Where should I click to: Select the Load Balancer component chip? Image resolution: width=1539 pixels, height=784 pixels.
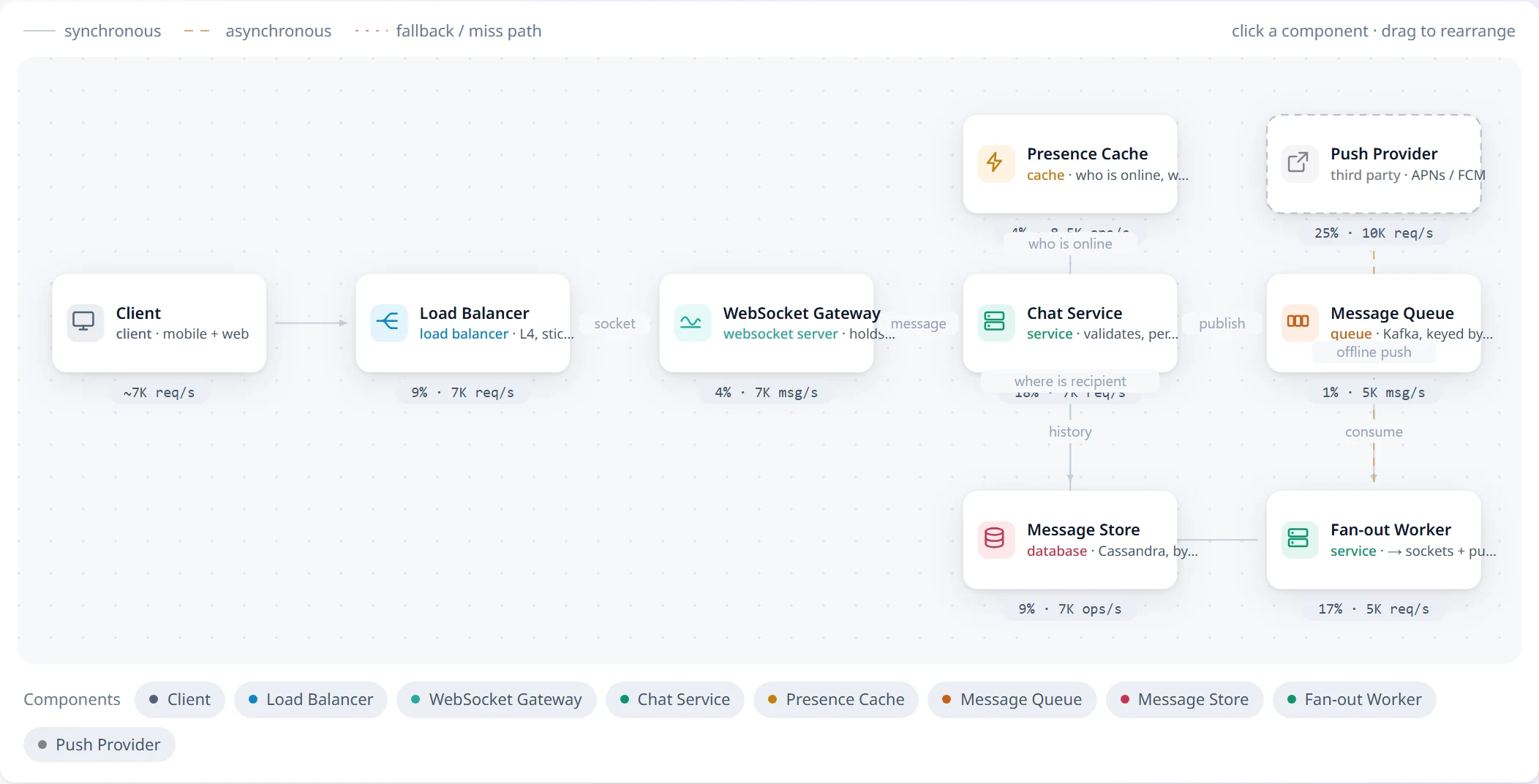point(311,699)
